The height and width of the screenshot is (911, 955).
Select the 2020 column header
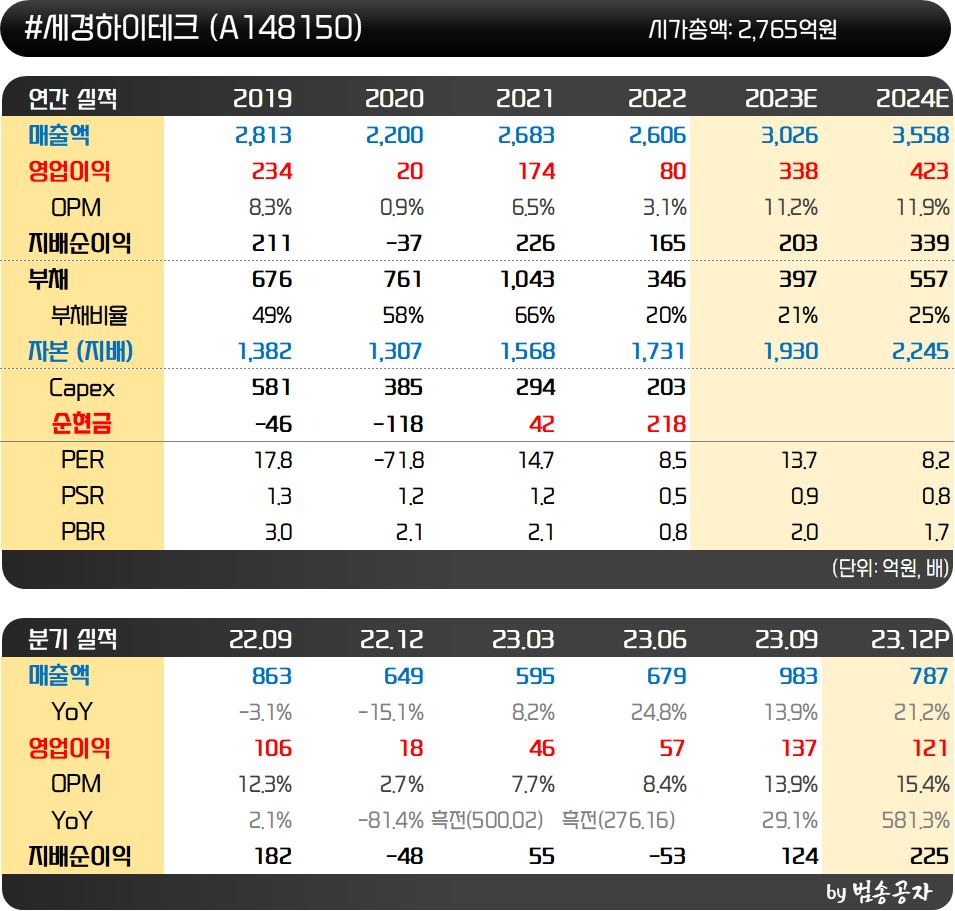point(394,99)
